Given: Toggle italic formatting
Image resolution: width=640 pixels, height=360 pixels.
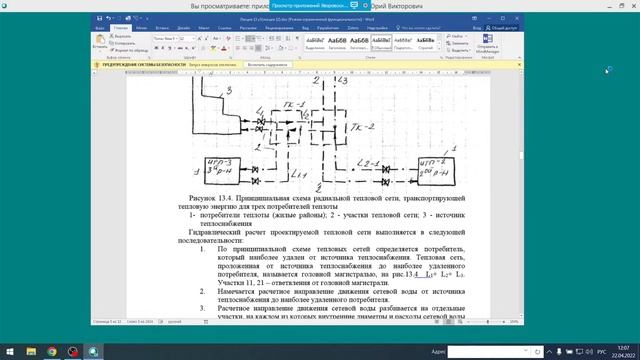Looking at the screenshot, I should [163, 48].
